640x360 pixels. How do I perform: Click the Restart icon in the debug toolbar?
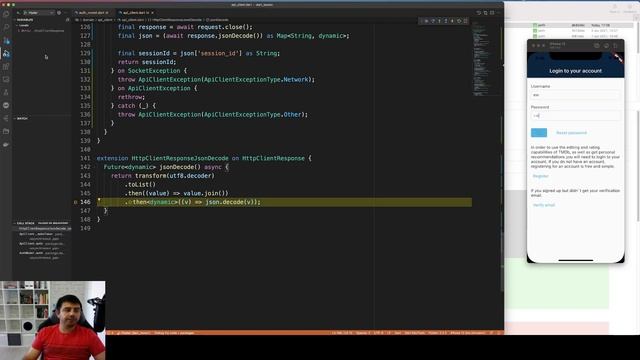459,21
